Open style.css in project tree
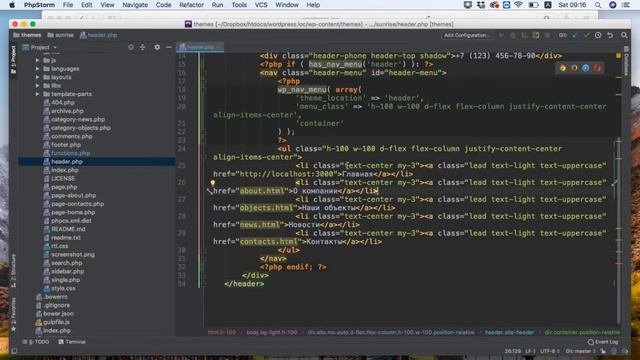Screen dimensions: 640x360 point(63,288)
